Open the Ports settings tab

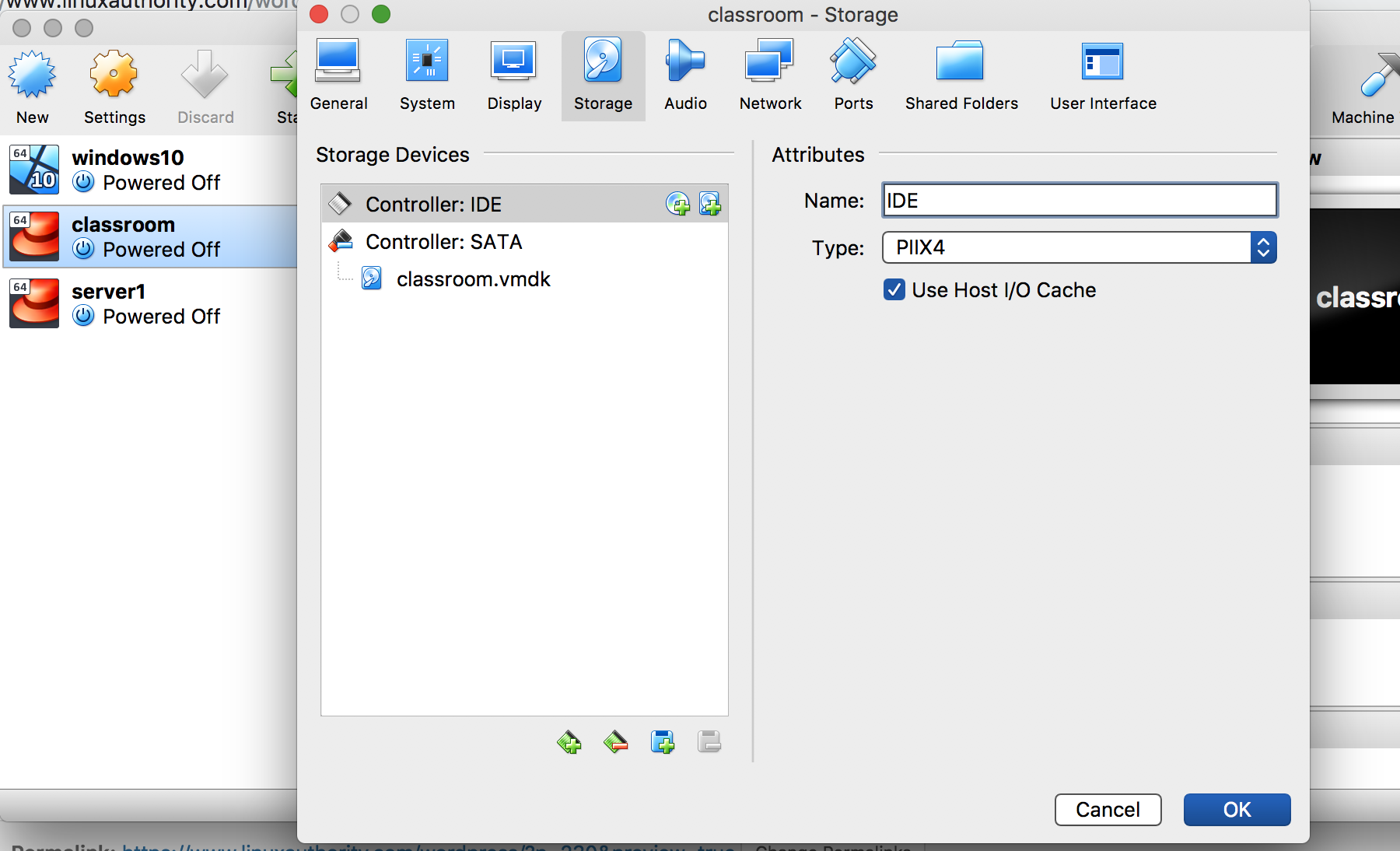click(x=853, y=76)
